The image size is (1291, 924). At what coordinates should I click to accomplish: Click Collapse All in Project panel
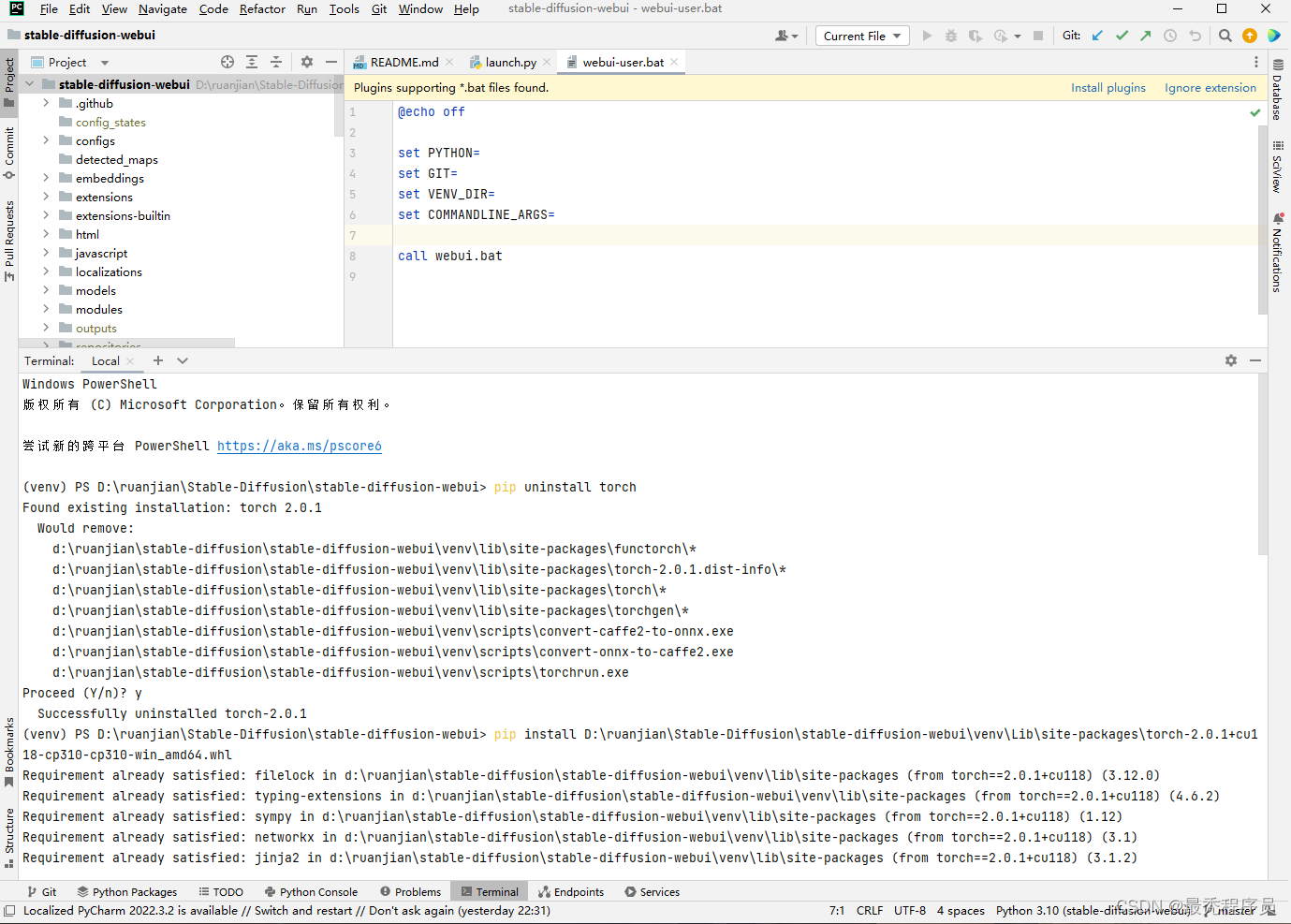[276, 62]
